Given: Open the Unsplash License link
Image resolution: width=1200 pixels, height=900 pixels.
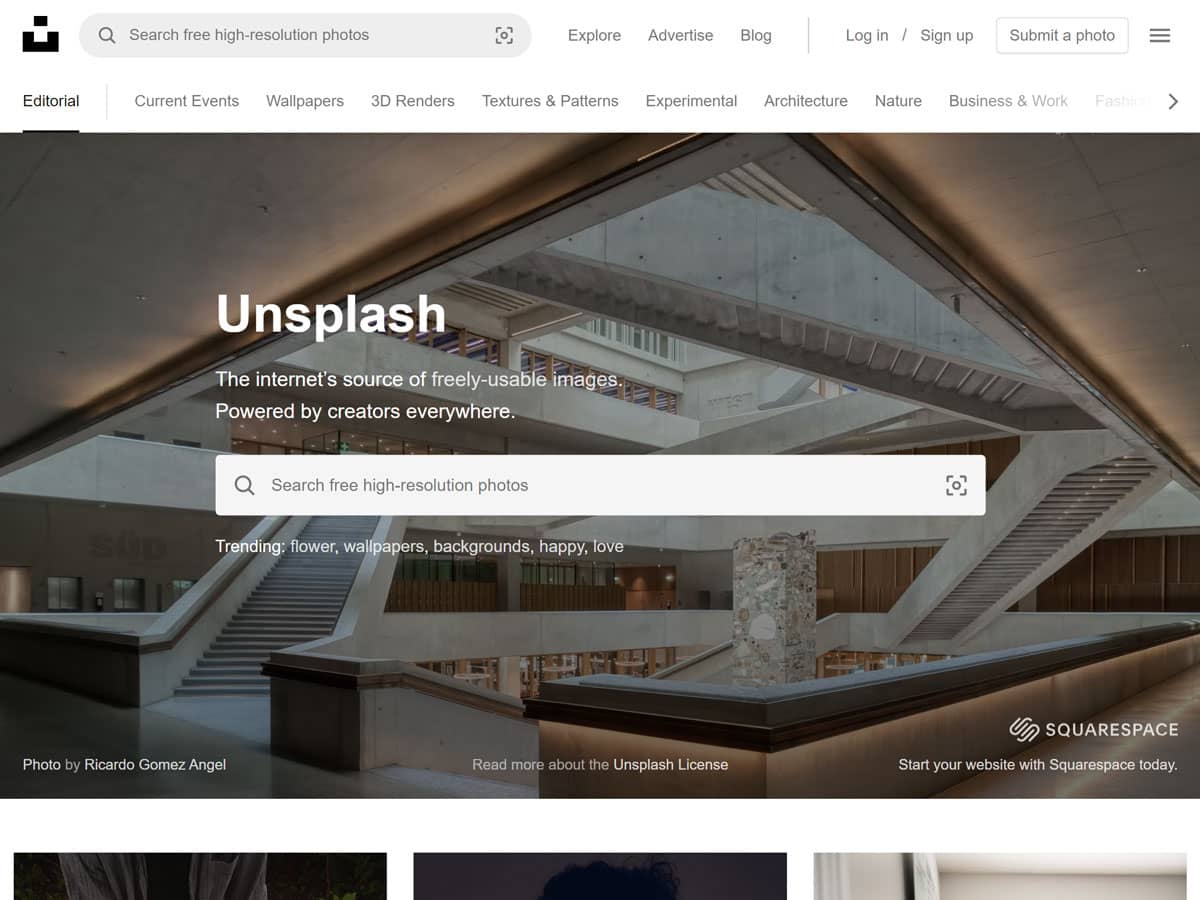Looking at the screenshot, I should pos(671,764).
